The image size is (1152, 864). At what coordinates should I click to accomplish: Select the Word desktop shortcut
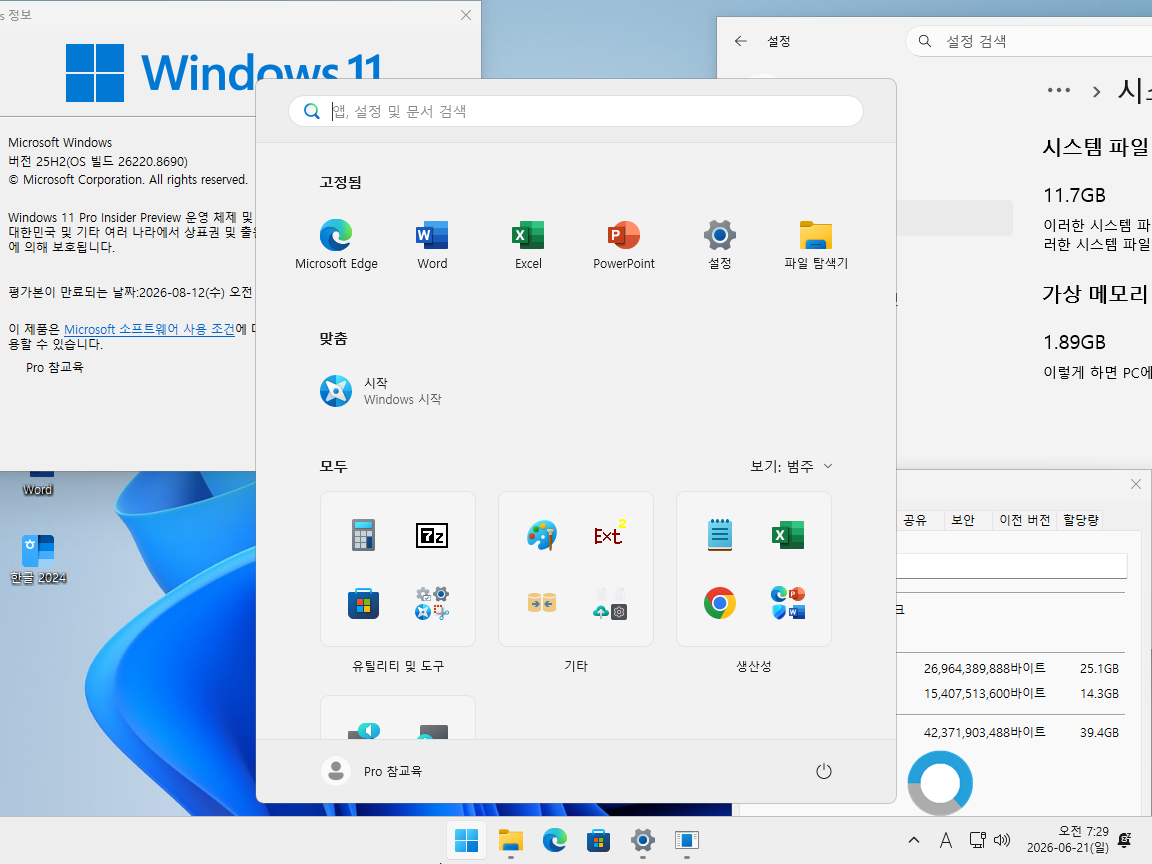pyautogui.click(x=38, y=483)
